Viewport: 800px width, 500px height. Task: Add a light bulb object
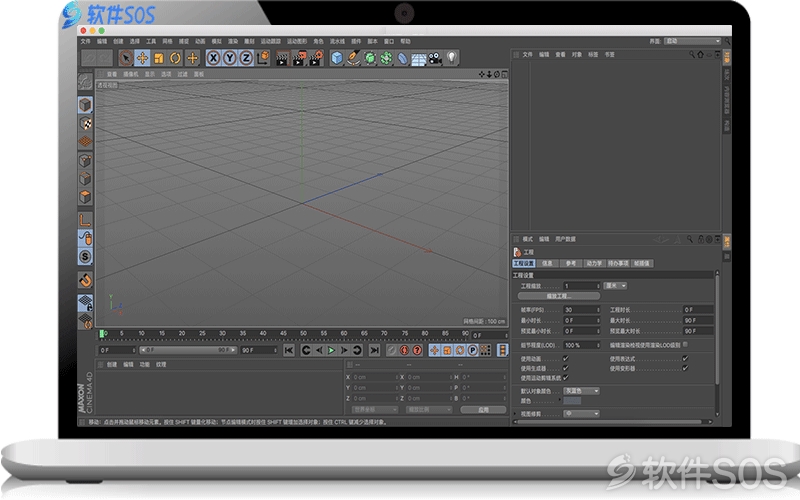coord(452,58)
